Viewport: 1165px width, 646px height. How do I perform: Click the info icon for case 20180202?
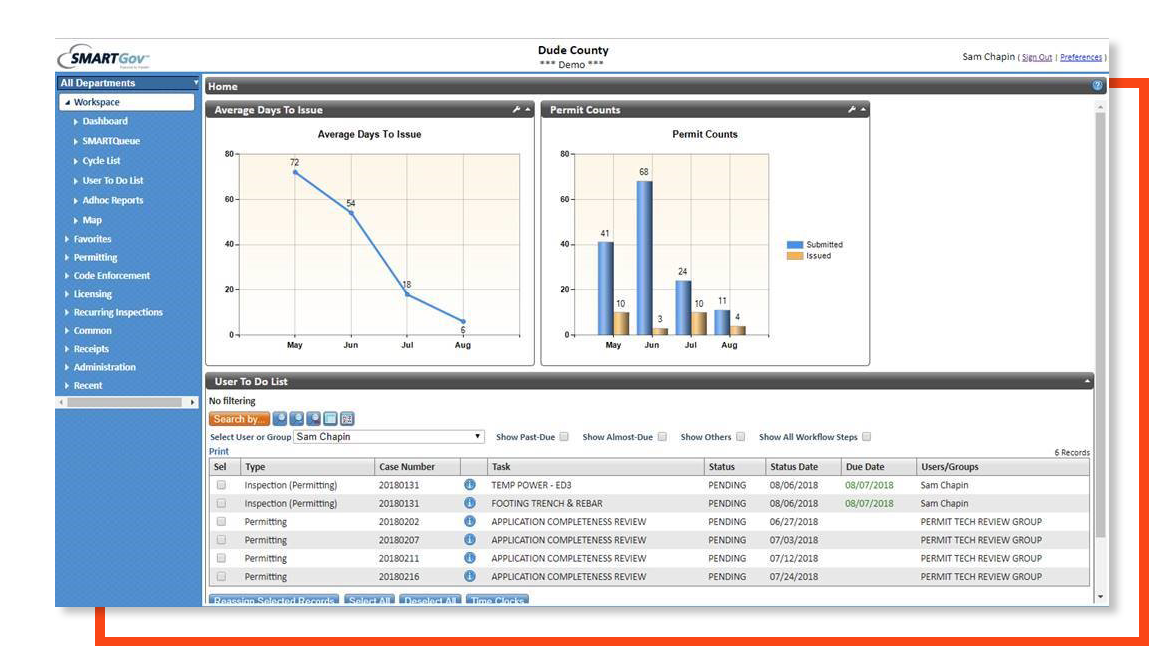click(x=469, y=521)
